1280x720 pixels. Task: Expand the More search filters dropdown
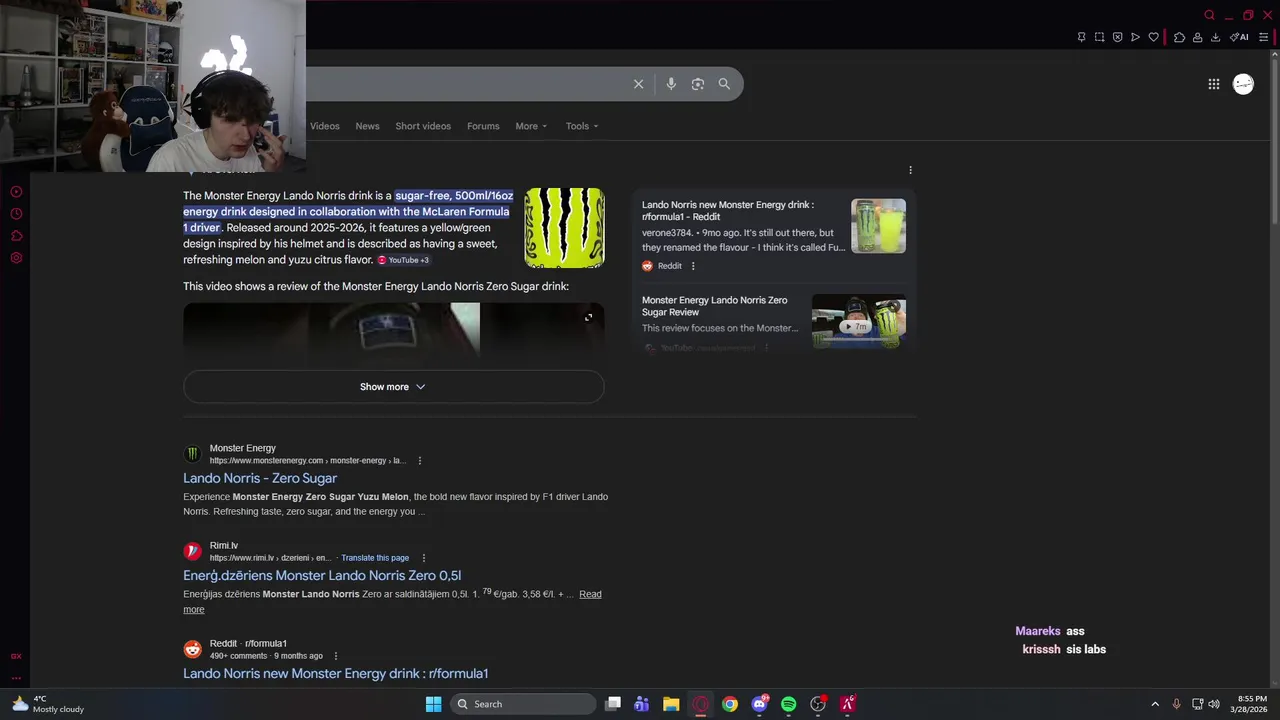click(531, 126)
